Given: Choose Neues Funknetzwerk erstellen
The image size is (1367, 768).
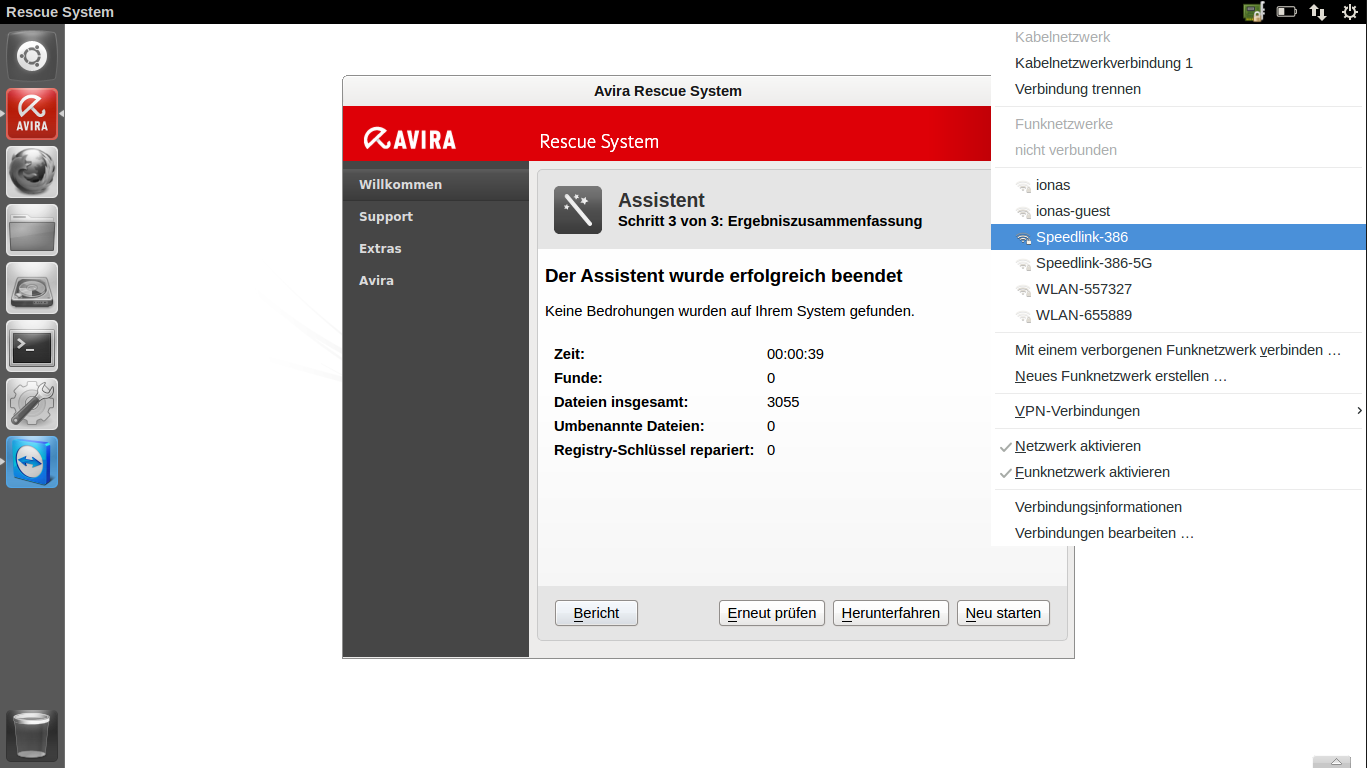Looking at the screenshot, I should tap(1178, 376).
